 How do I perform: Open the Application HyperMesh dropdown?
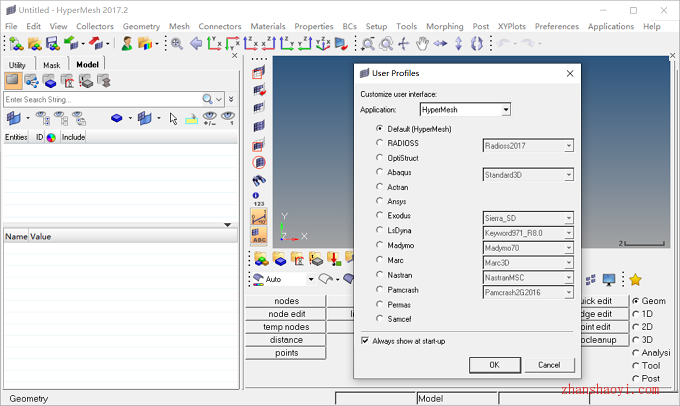(465, 110)
